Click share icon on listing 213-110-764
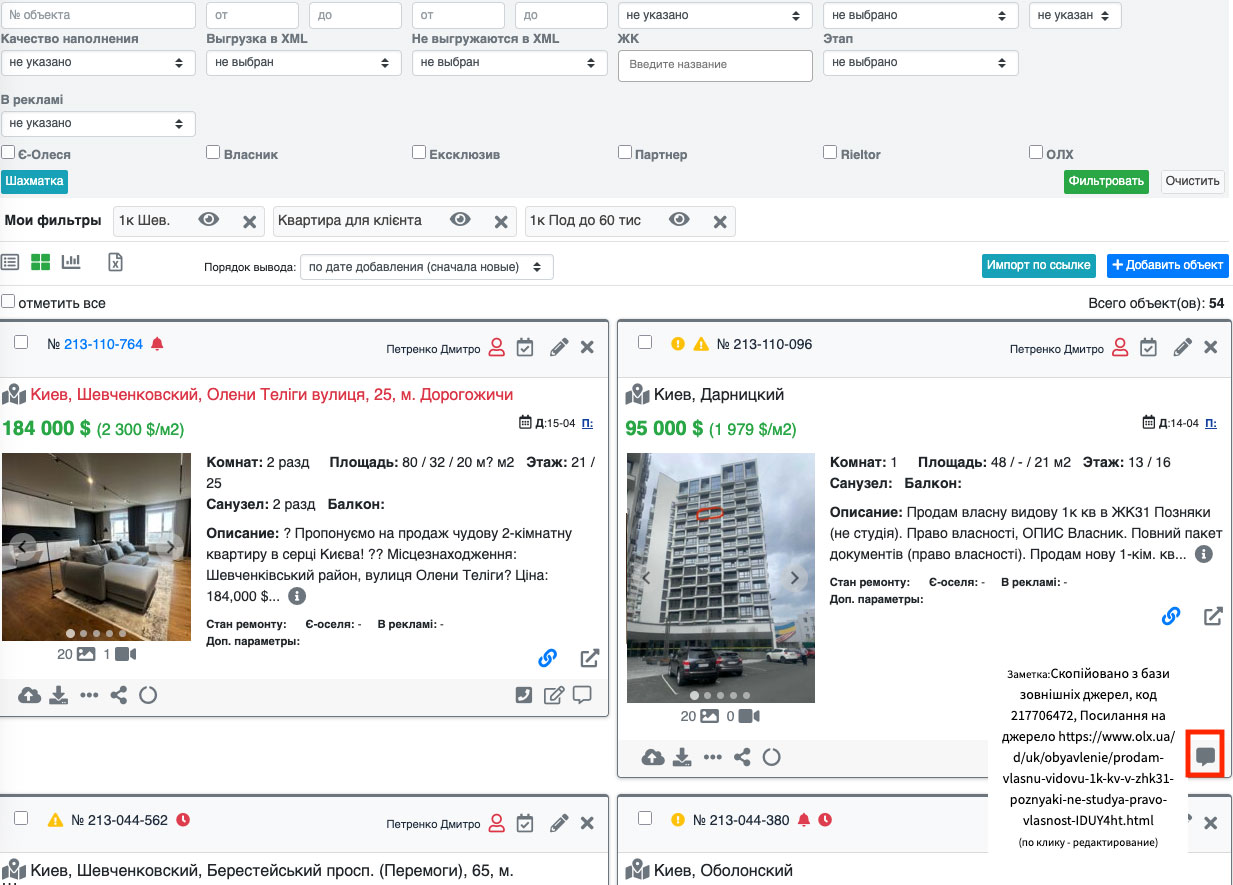 (118, 695)
